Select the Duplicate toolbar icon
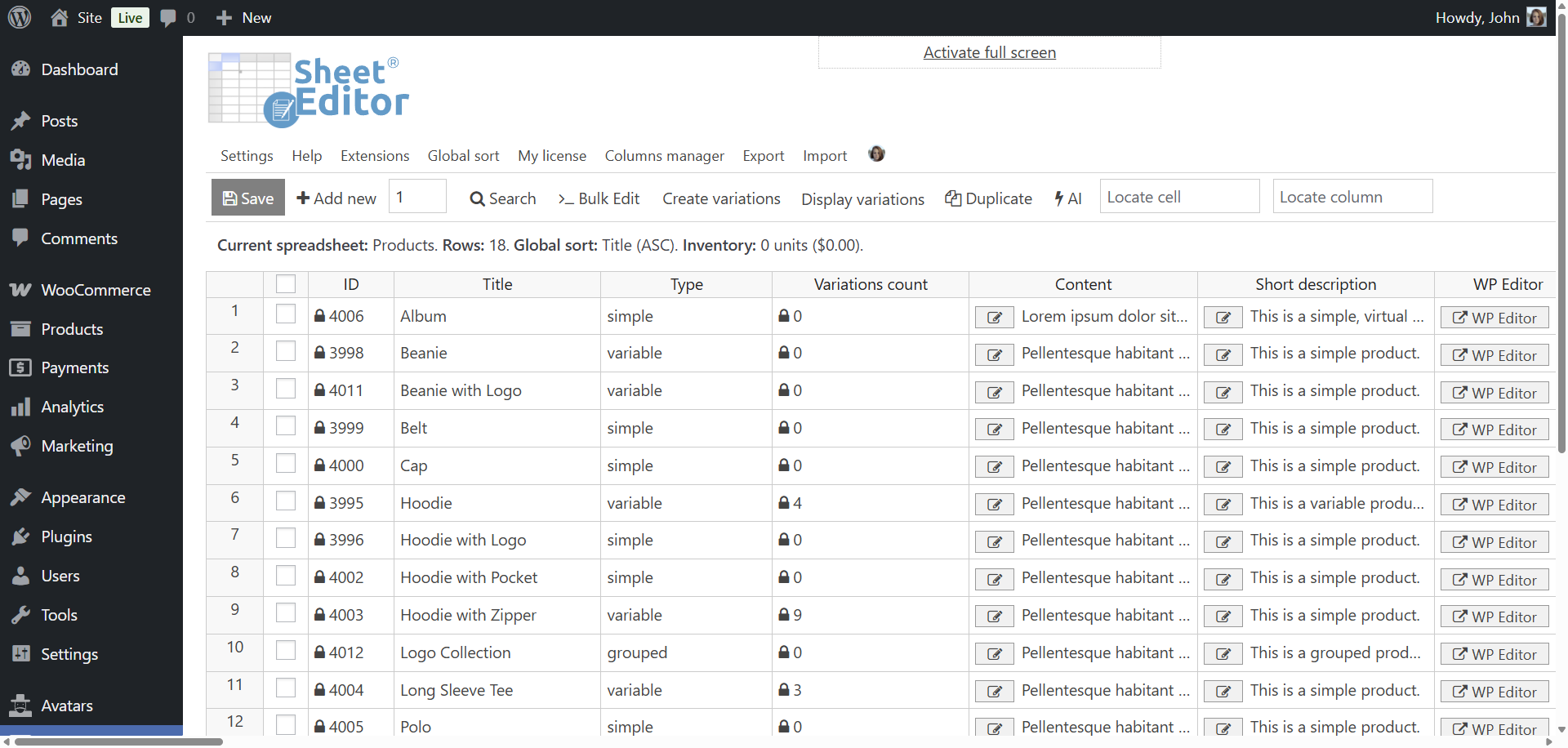 coord(952,198)
